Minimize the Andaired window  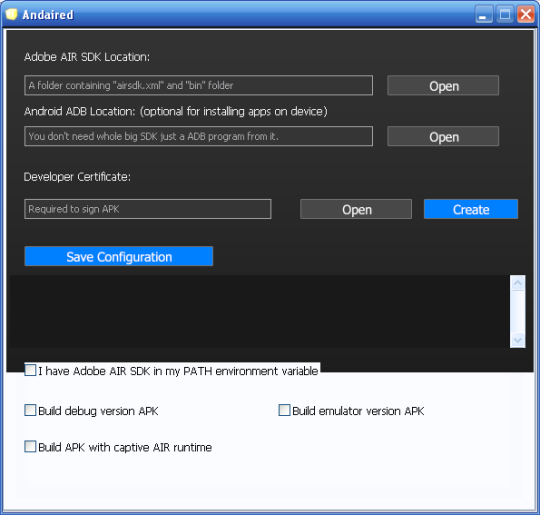[x=484, y=14]
